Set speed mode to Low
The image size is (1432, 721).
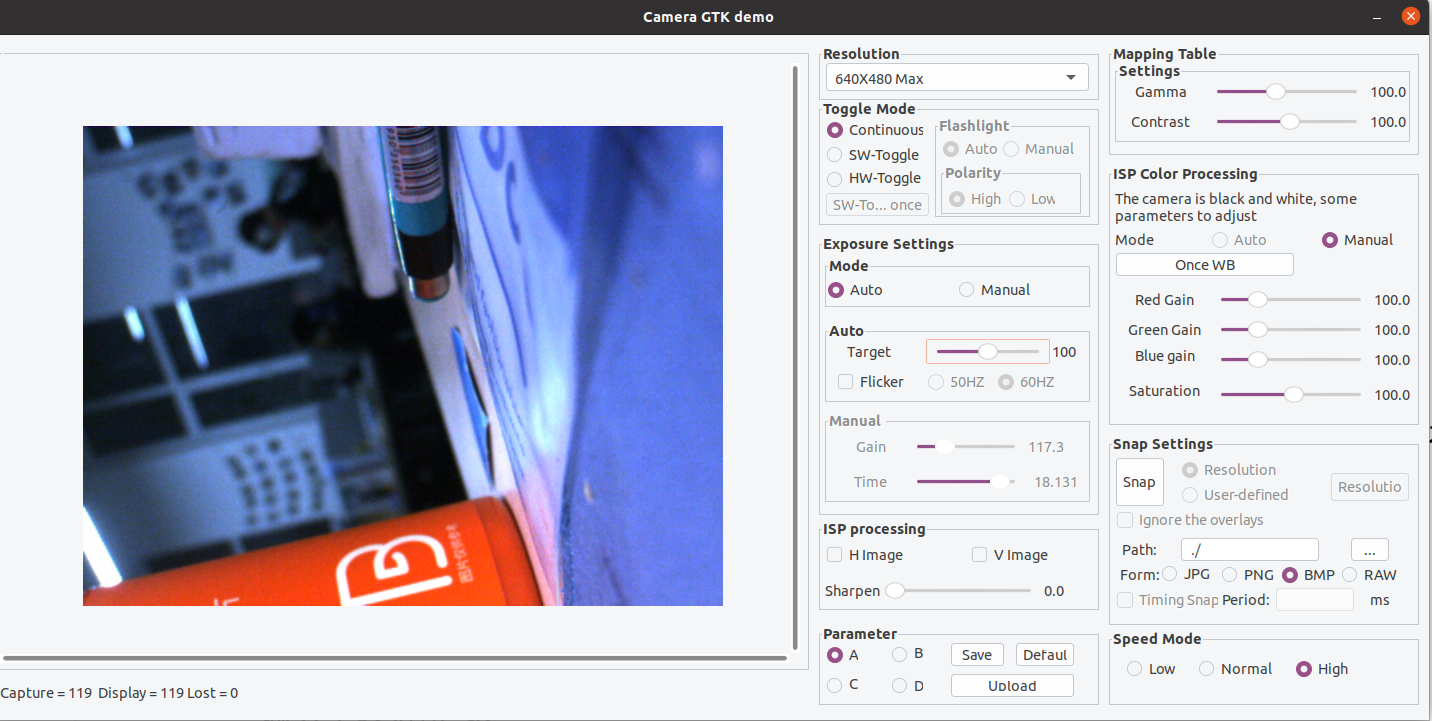point(1134,669)
